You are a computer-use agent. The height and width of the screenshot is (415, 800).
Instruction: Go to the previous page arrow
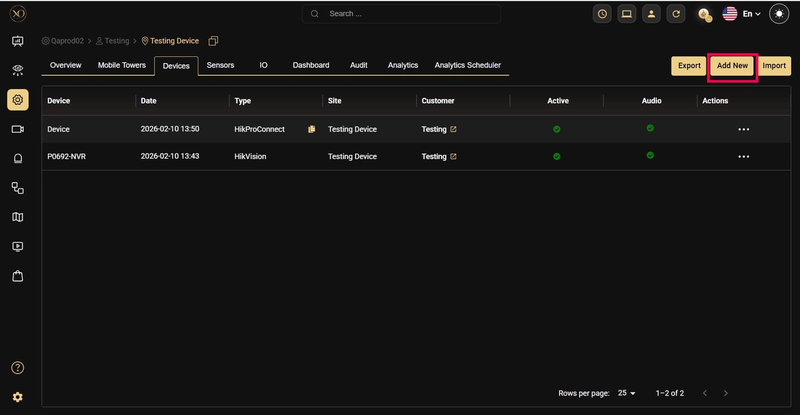[705, 393]
